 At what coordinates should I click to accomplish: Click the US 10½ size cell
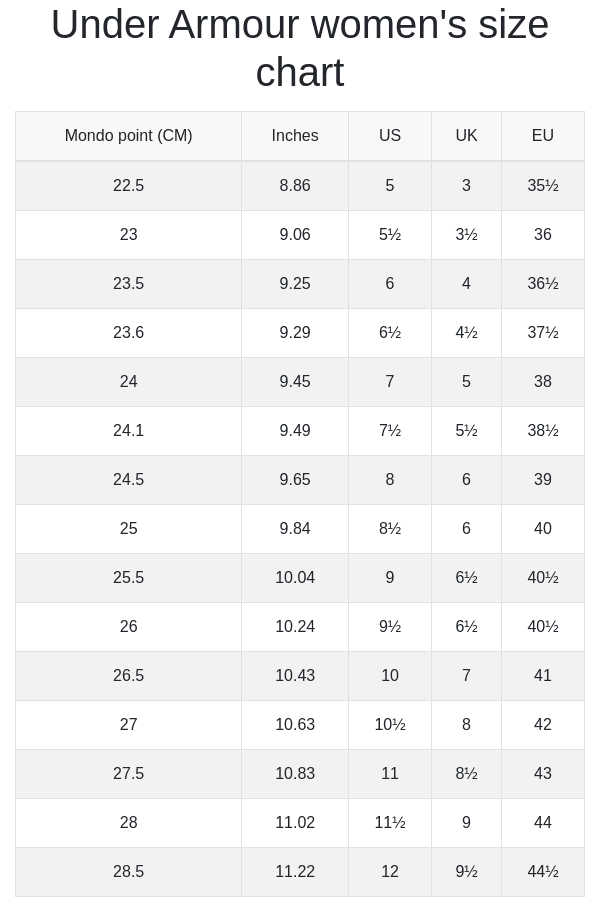[390, 725]
